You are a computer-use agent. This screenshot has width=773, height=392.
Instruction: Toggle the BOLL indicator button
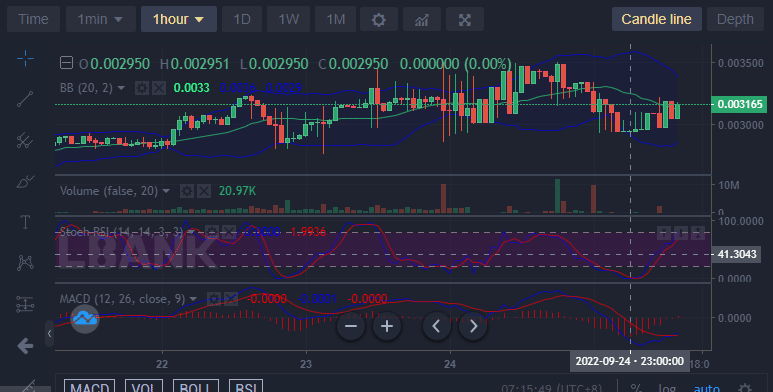[196, 386]
